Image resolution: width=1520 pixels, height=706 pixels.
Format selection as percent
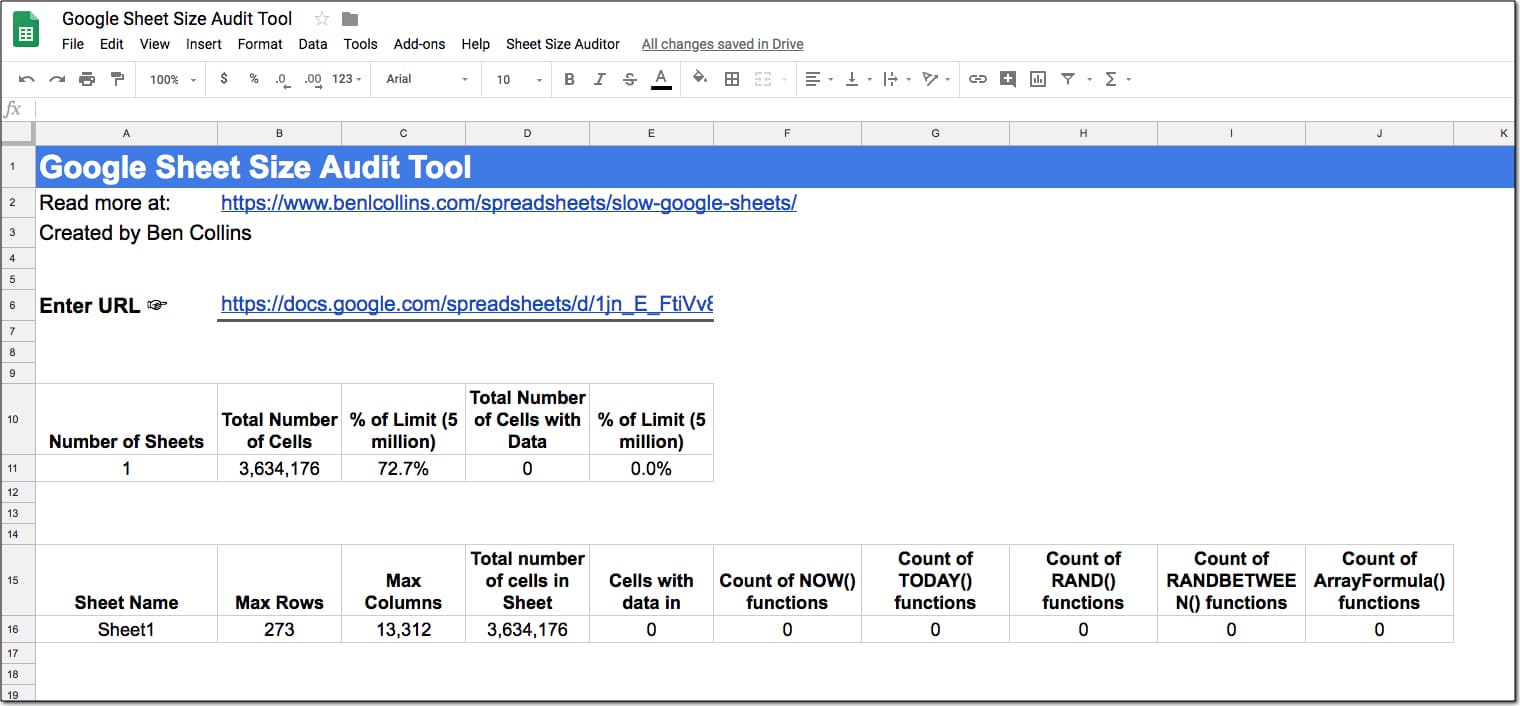coord(254,79)
